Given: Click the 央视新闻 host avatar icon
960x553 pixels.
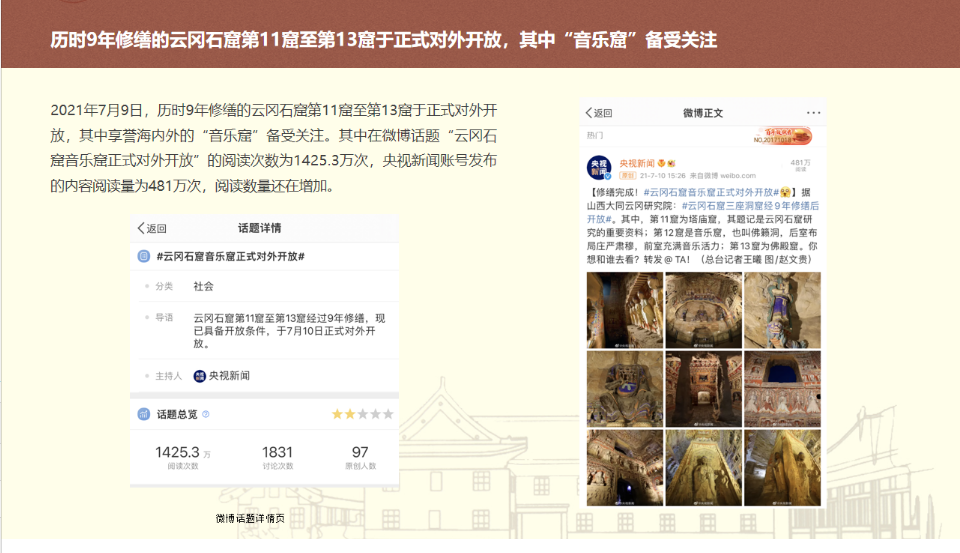Looking at the screenshot, I should (200, 376).
